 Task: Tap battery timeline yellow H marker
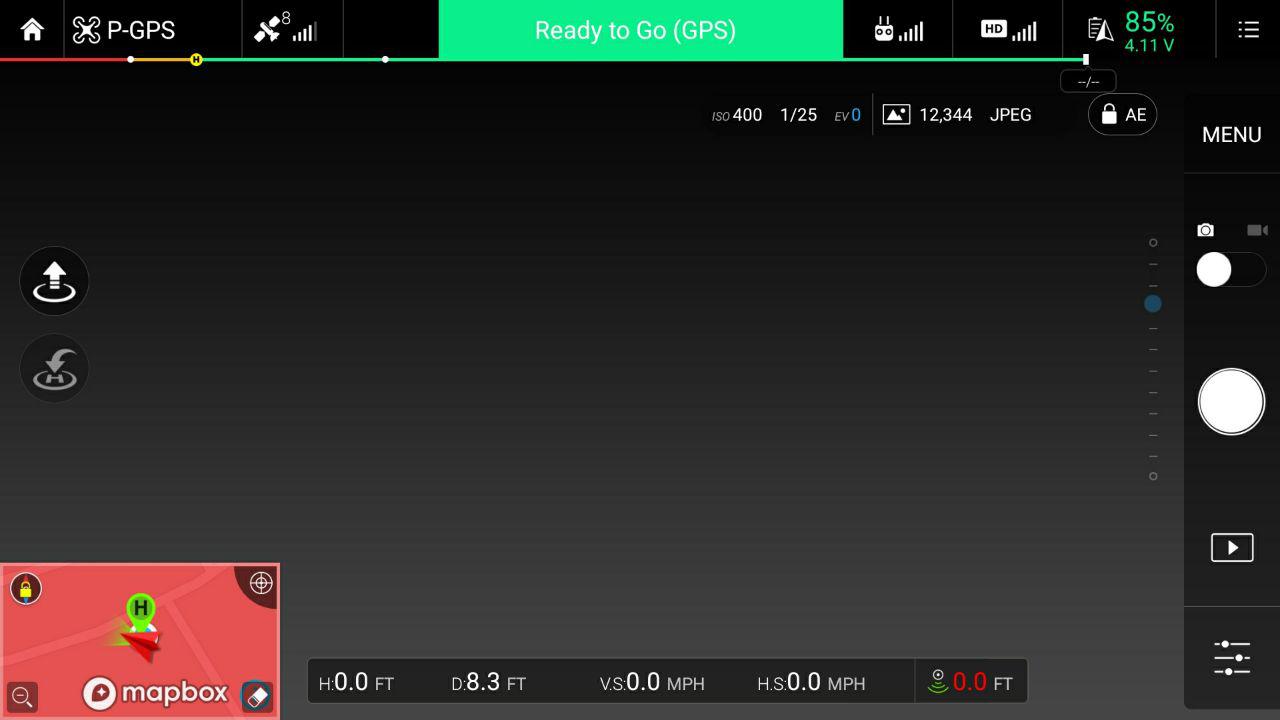[196, 60]
